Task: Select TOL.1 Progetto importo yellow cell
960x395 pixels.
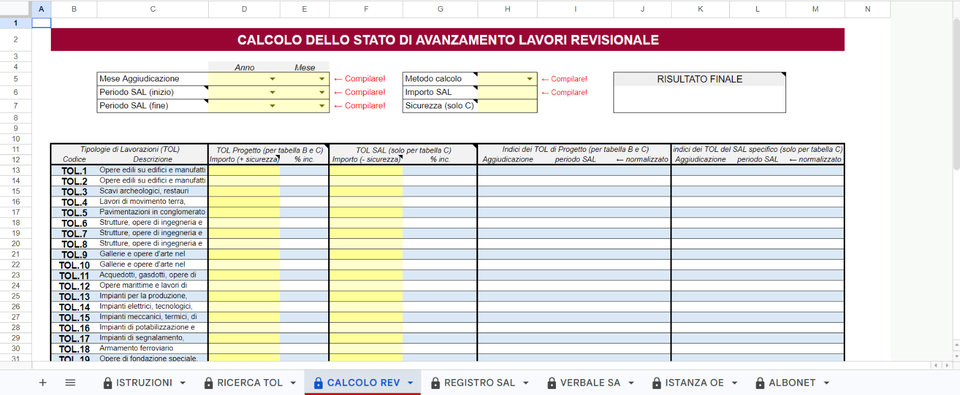Action: [244, 170]
